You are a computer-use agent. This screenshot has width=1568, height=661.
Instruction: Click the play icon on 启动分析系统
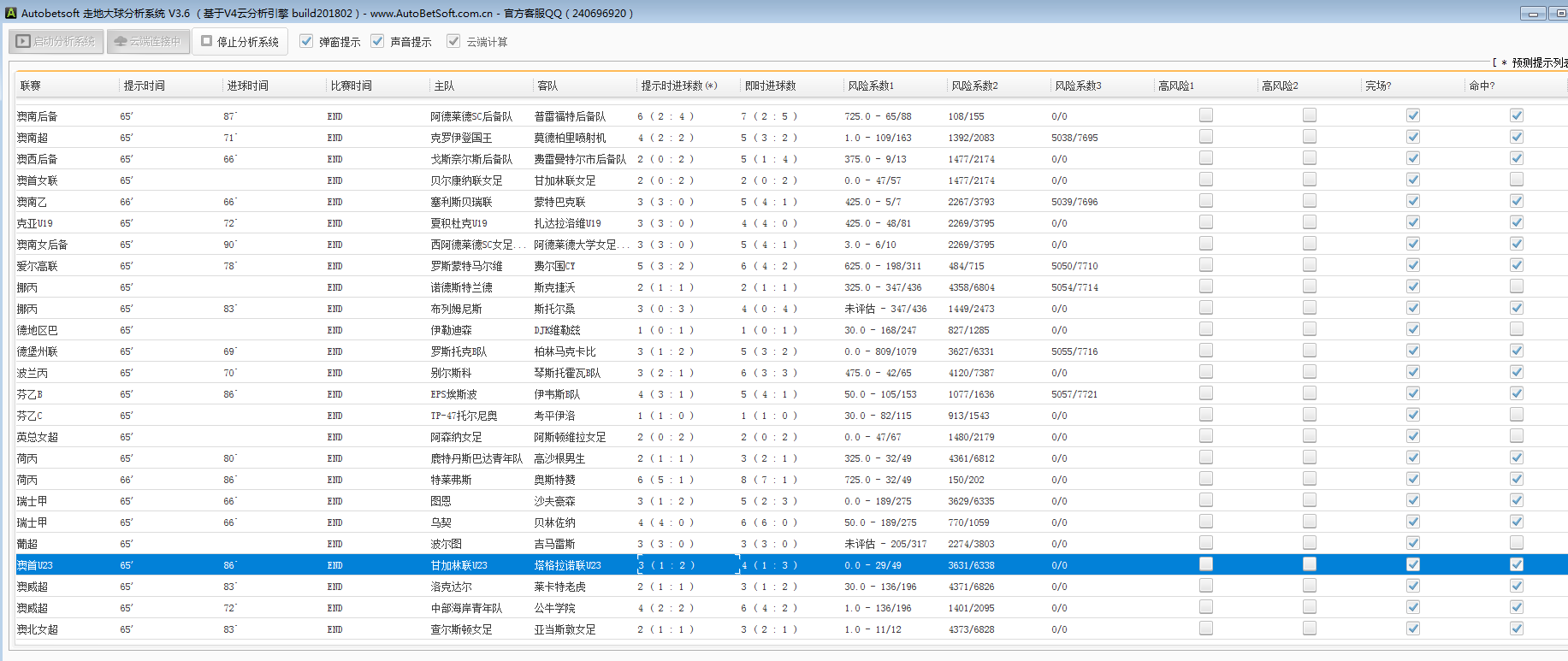23,41
